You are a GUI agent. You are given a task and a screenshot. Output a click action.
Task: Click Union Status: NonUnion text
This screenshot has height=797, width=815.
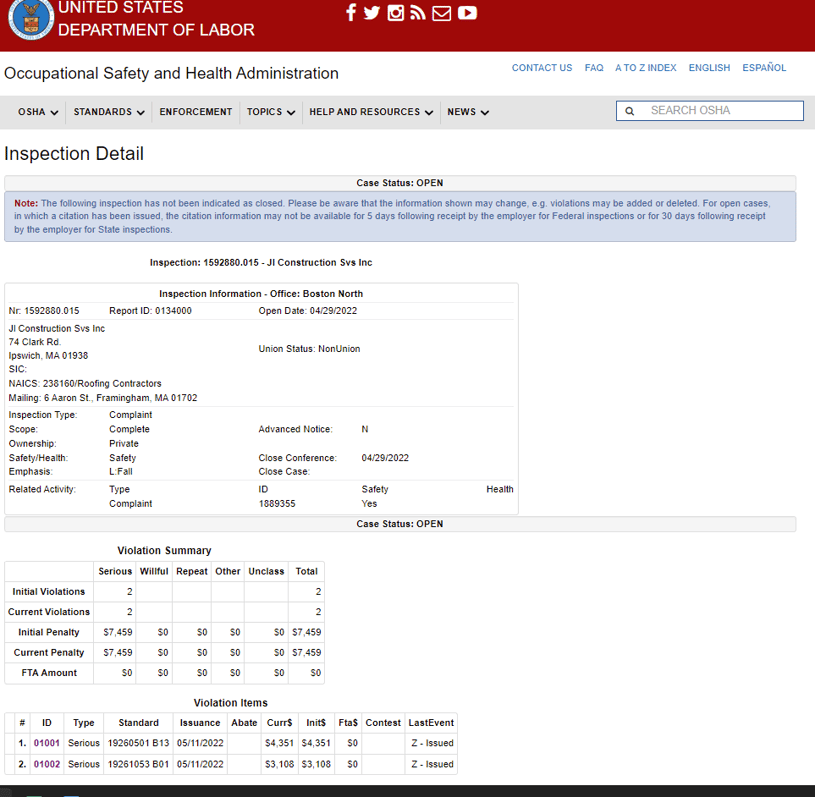click(309, 349)
